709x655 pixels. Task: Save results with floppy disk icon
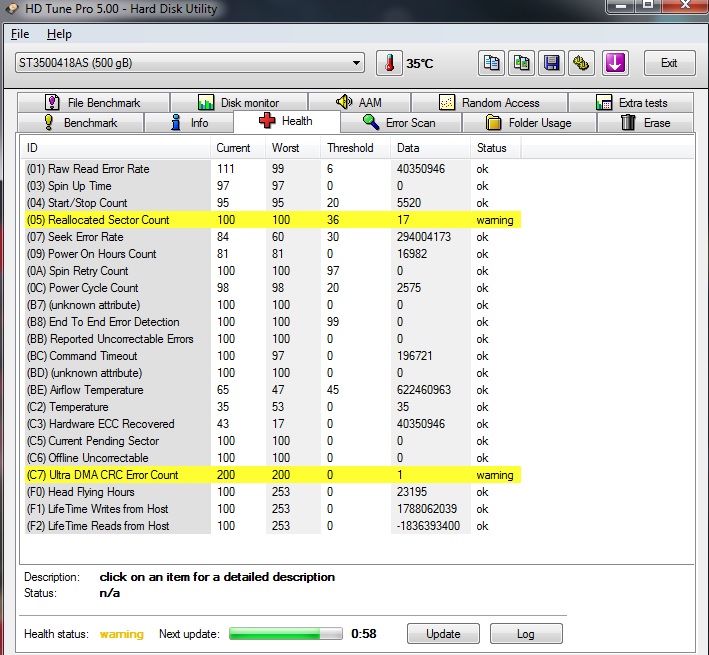tap(551, 63)
